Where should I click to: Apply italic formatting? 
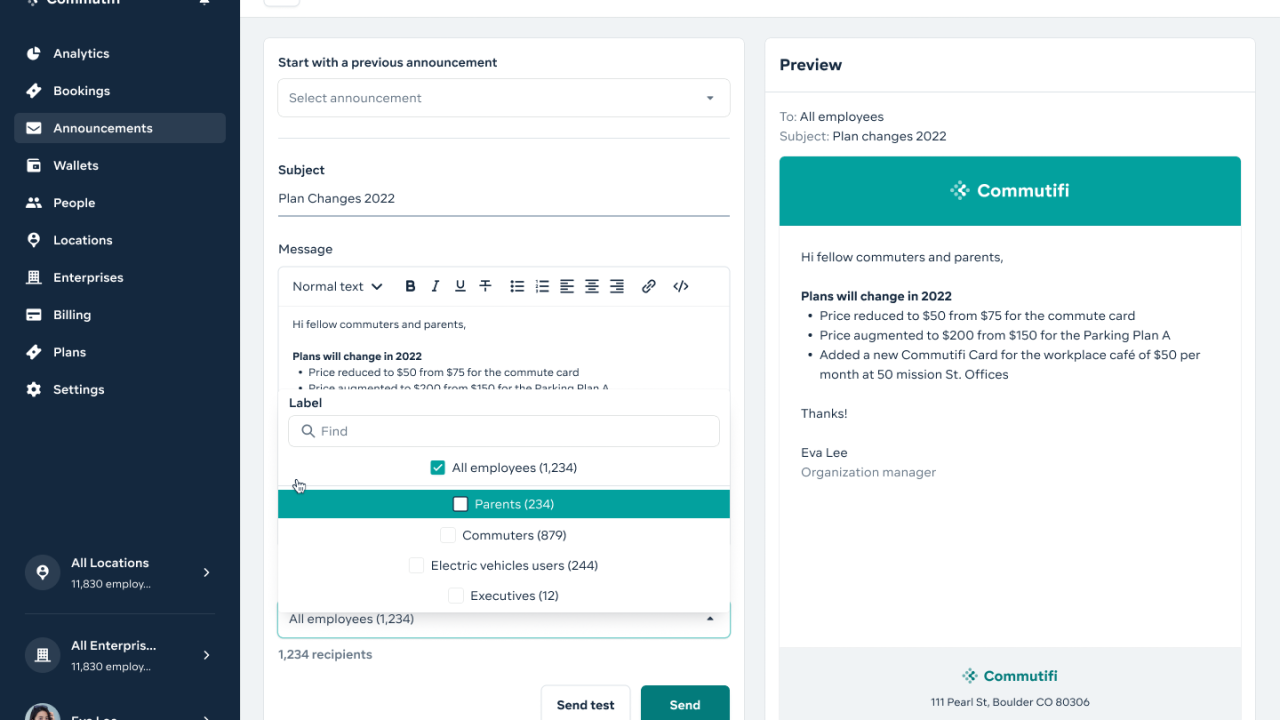click(x=435, y=286)
